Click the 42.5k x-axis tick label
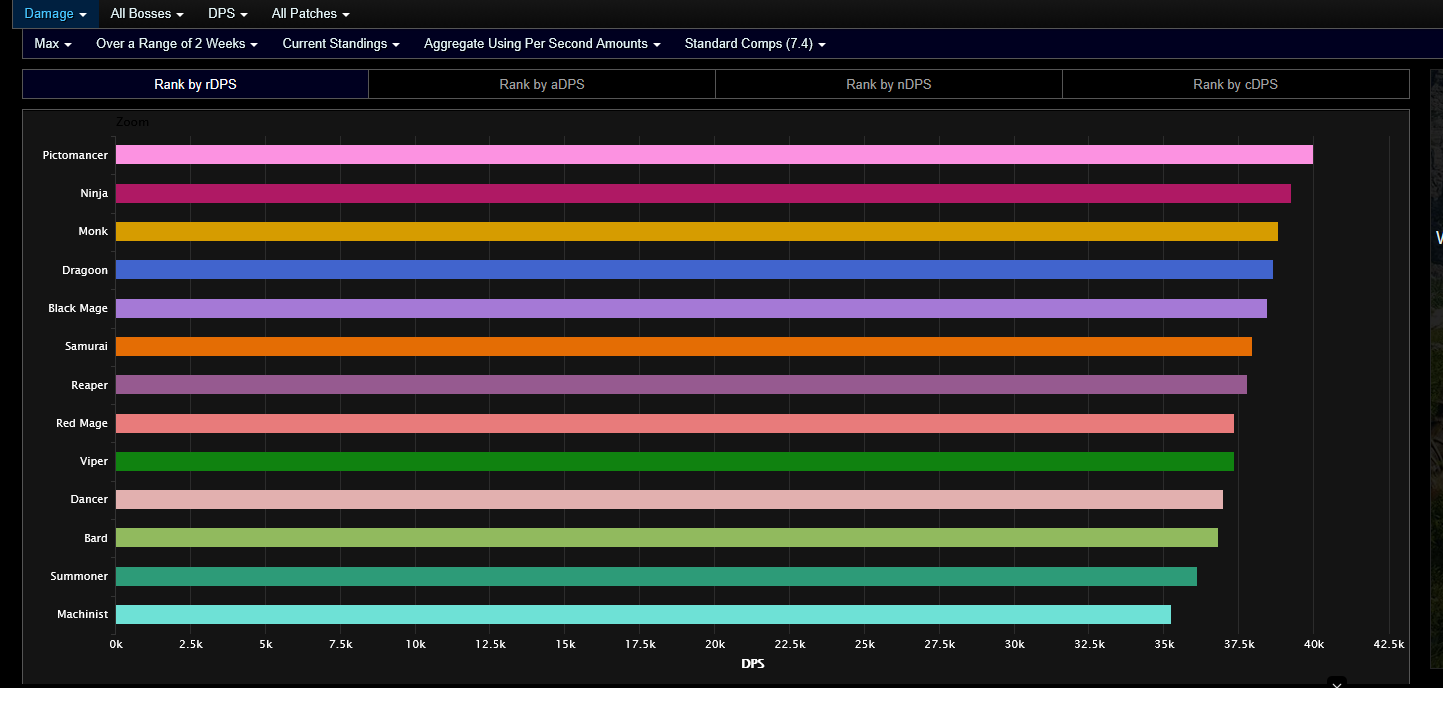 (x=1389, y=644)
